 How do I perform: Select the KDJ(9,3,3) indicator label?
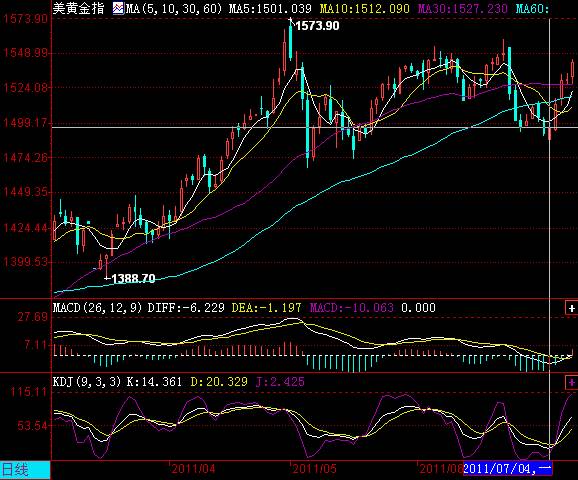87,382
